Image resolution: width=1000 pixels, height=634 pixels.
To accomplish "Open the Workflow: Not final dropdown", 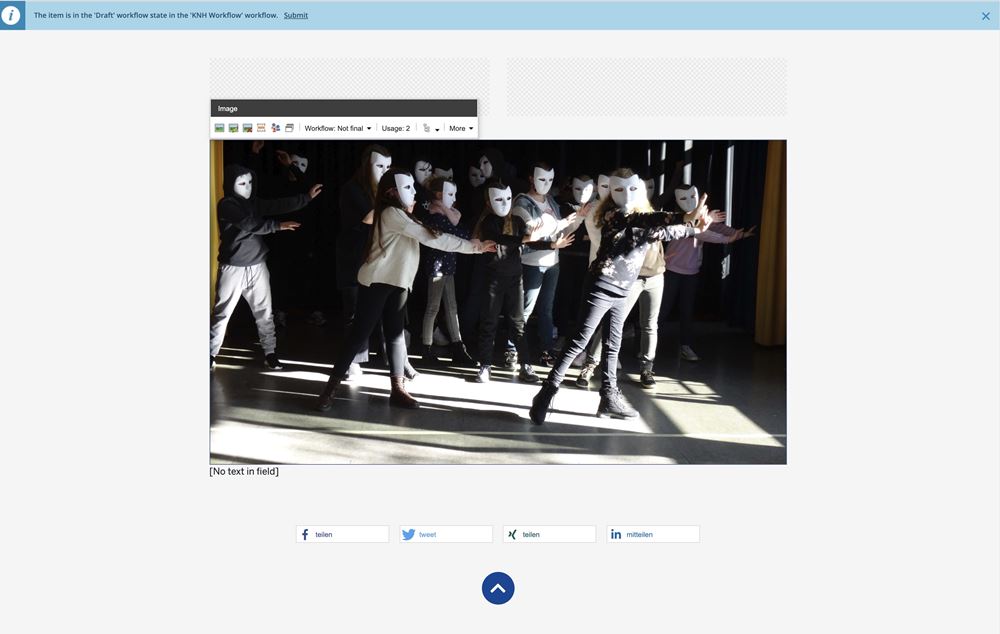I will 337,128.
